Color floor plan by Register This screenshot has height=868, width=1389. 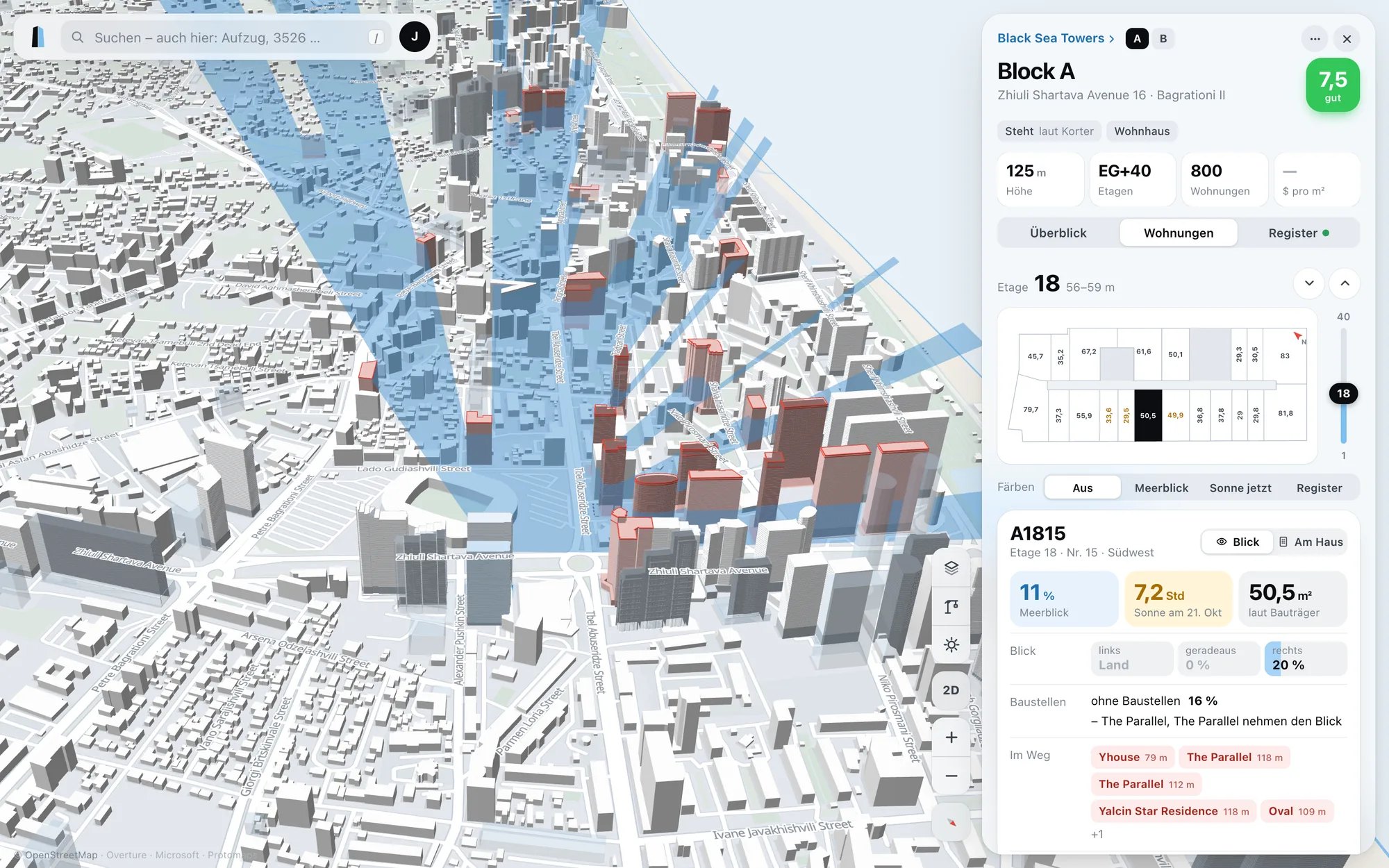[x=1319, y=487]
